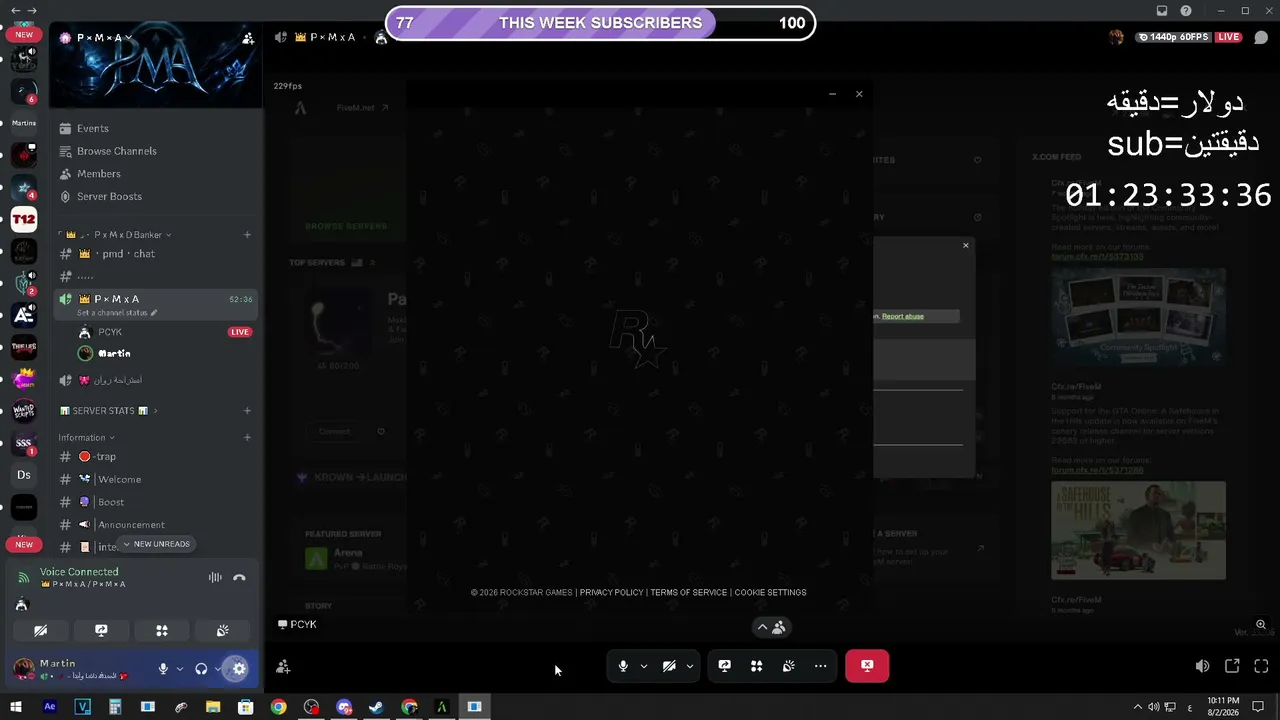Share your screen from the voice panel

click(101, 631)
